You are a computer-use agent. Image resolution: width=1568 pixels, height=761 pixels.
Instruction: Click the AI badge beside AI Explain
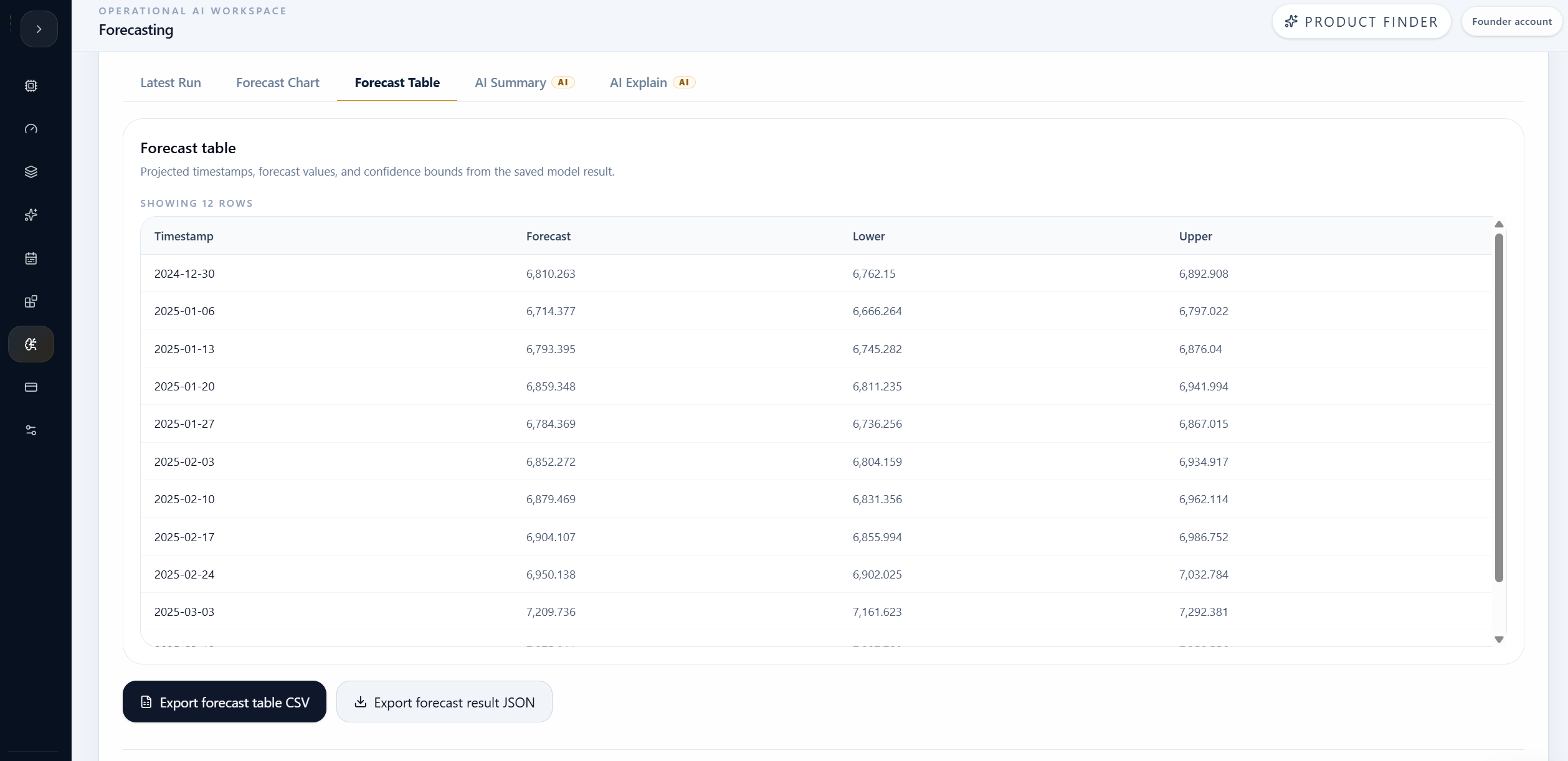(683, 82)
